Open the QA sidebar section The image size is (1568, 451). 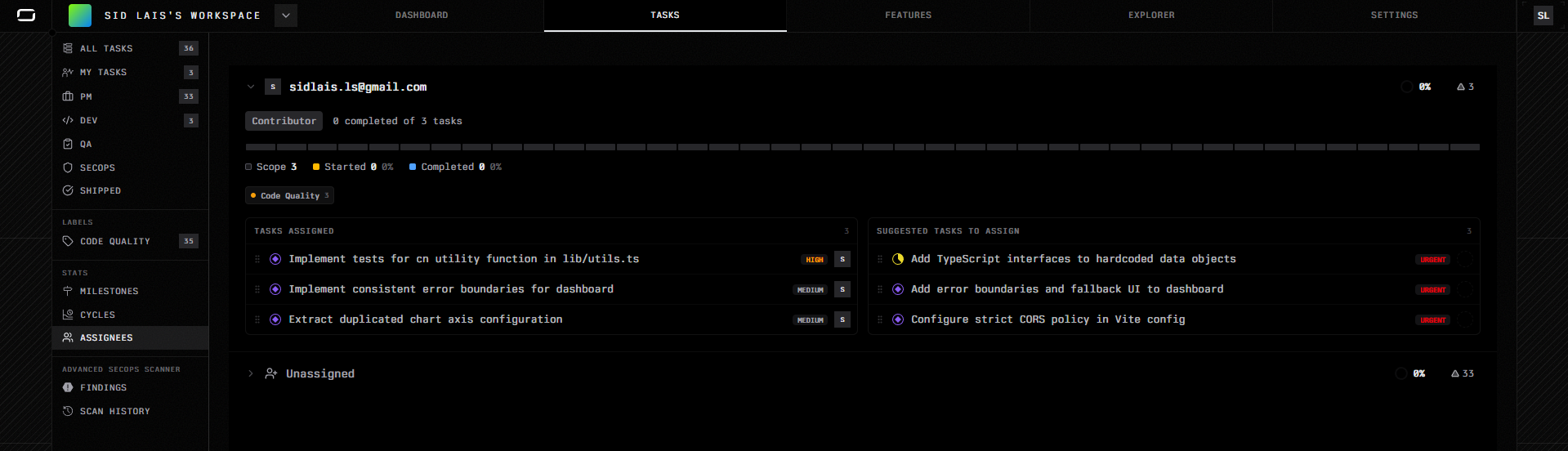tap(85, 144)
